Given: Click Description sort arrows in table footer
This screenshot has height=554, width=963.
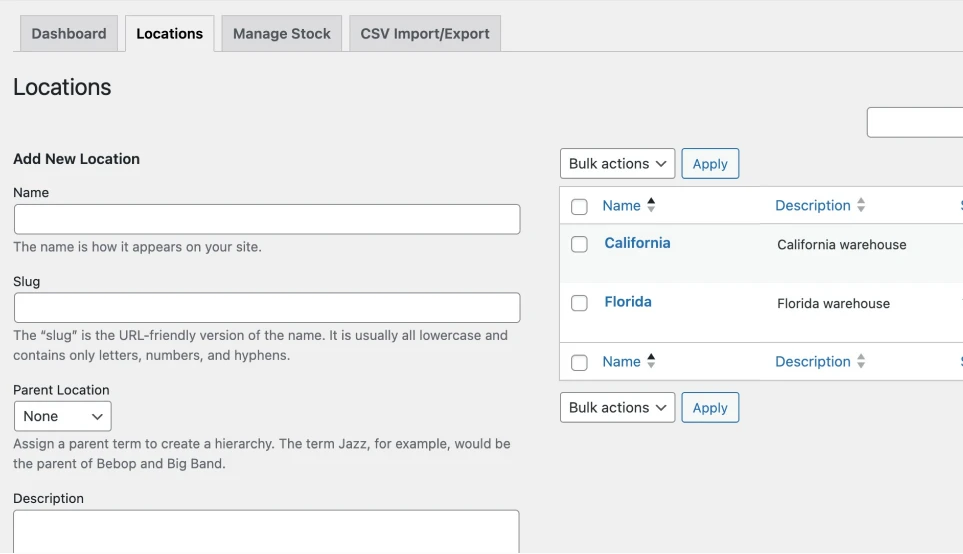Looking at the screenshot, I should point(861,361).
